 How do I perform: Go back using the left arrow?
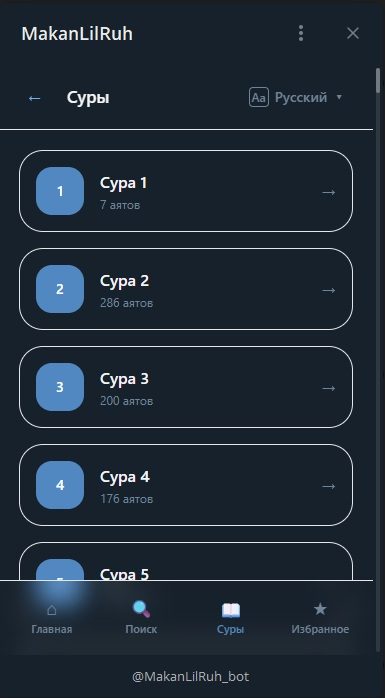pyautogui.click(x=34, y=98)
